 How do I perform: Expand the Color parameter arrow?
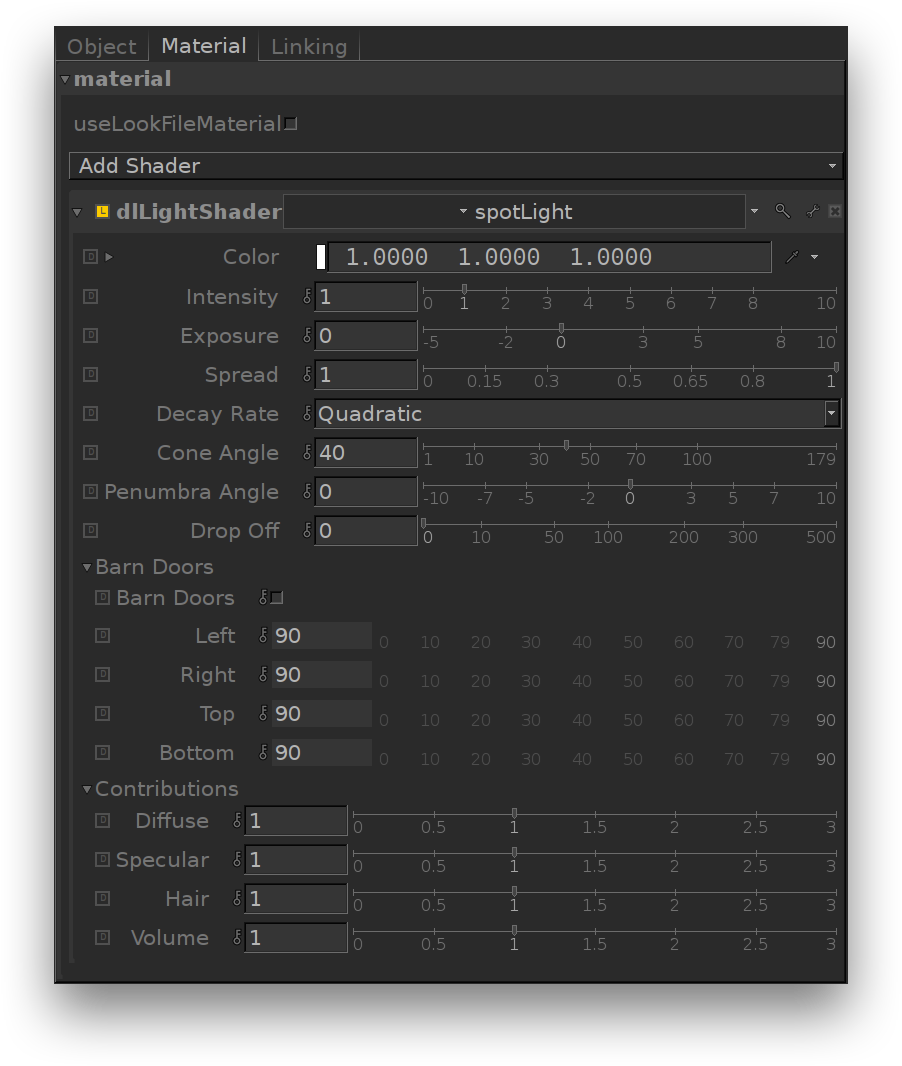point(109,257)
